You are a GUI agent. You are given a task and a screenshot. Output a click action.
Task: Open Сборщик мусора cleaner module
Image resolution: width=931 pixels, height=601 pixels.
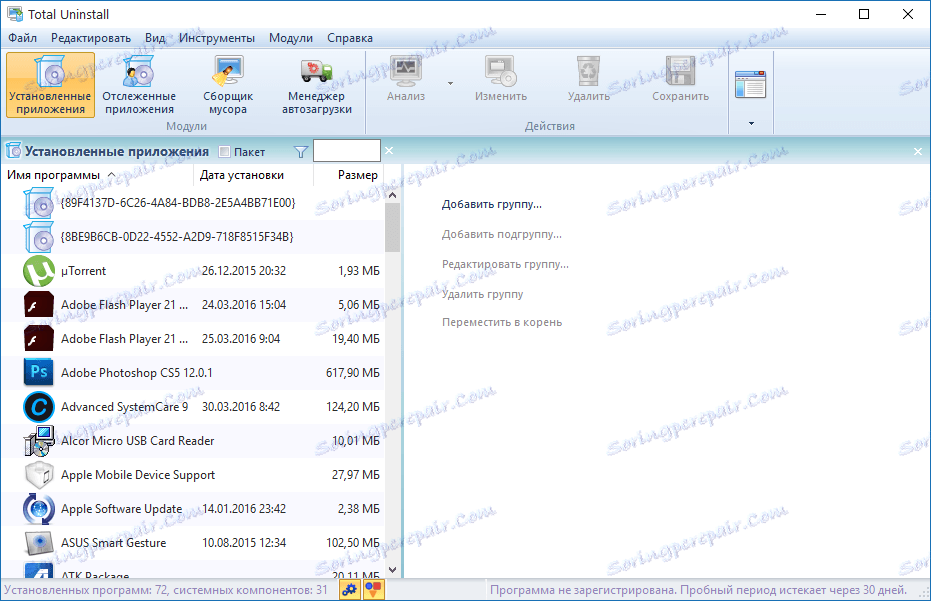(228, 85)
